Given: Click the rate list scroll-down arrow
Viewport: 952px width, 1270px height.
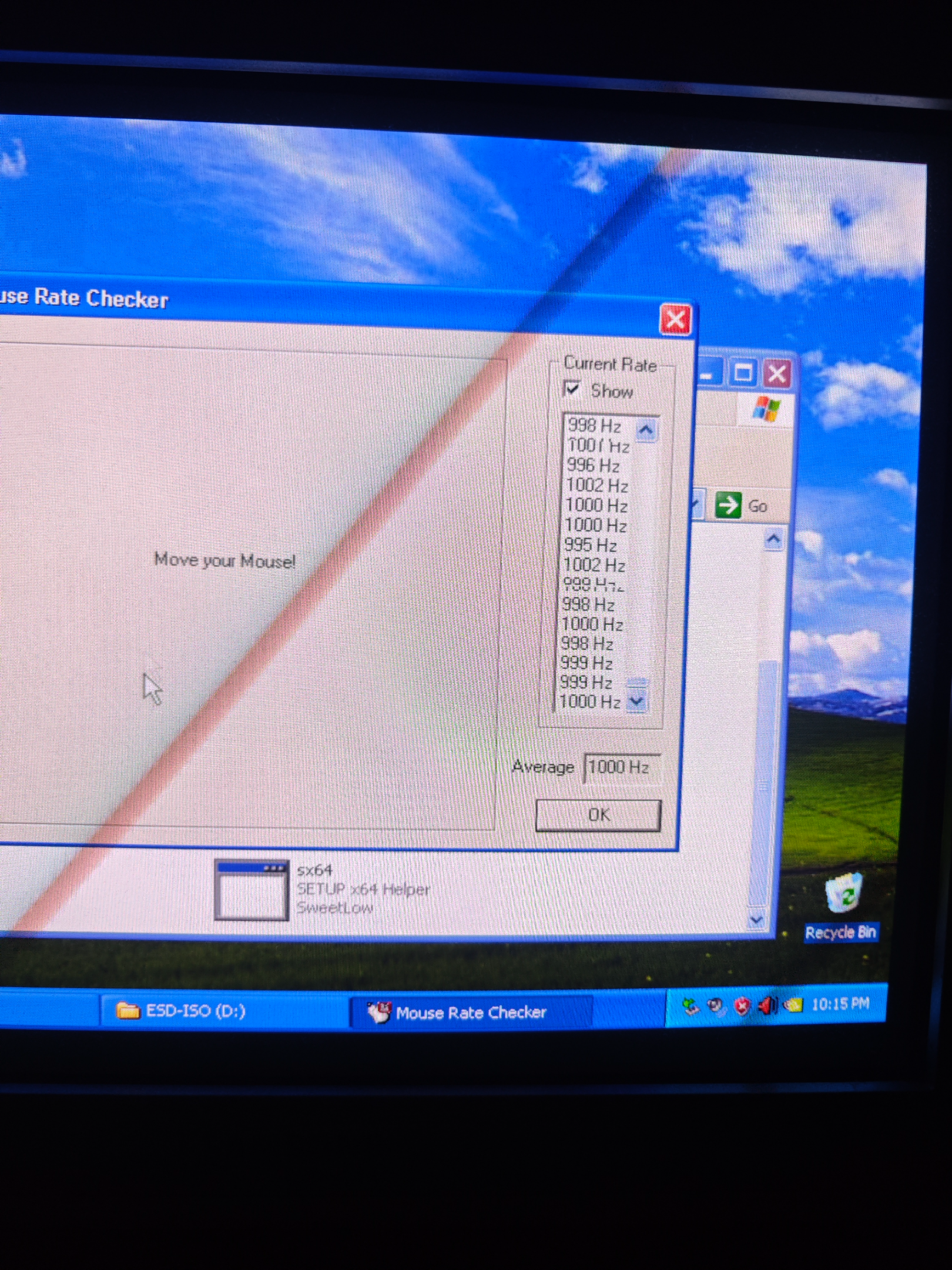Looking at the screenshot, I should pyautogui.click(x=636, y=701).
